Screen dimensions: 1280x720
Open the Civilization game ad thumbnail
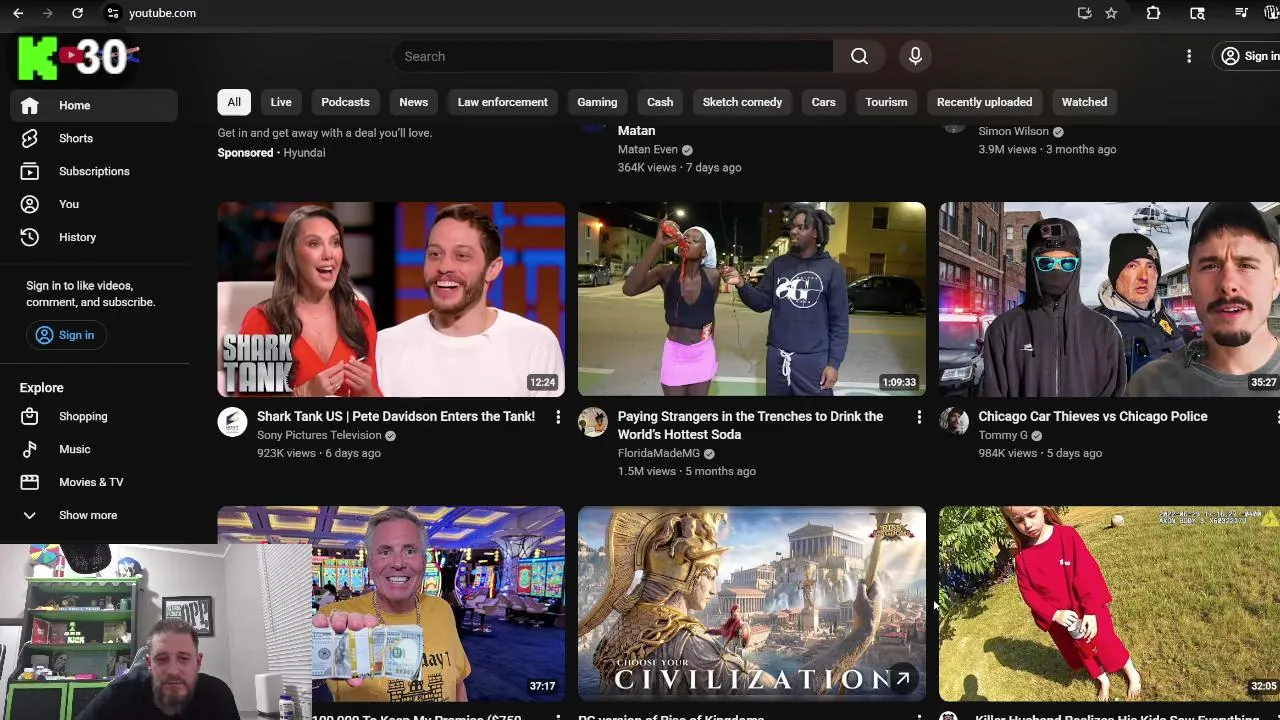(752, 604)
